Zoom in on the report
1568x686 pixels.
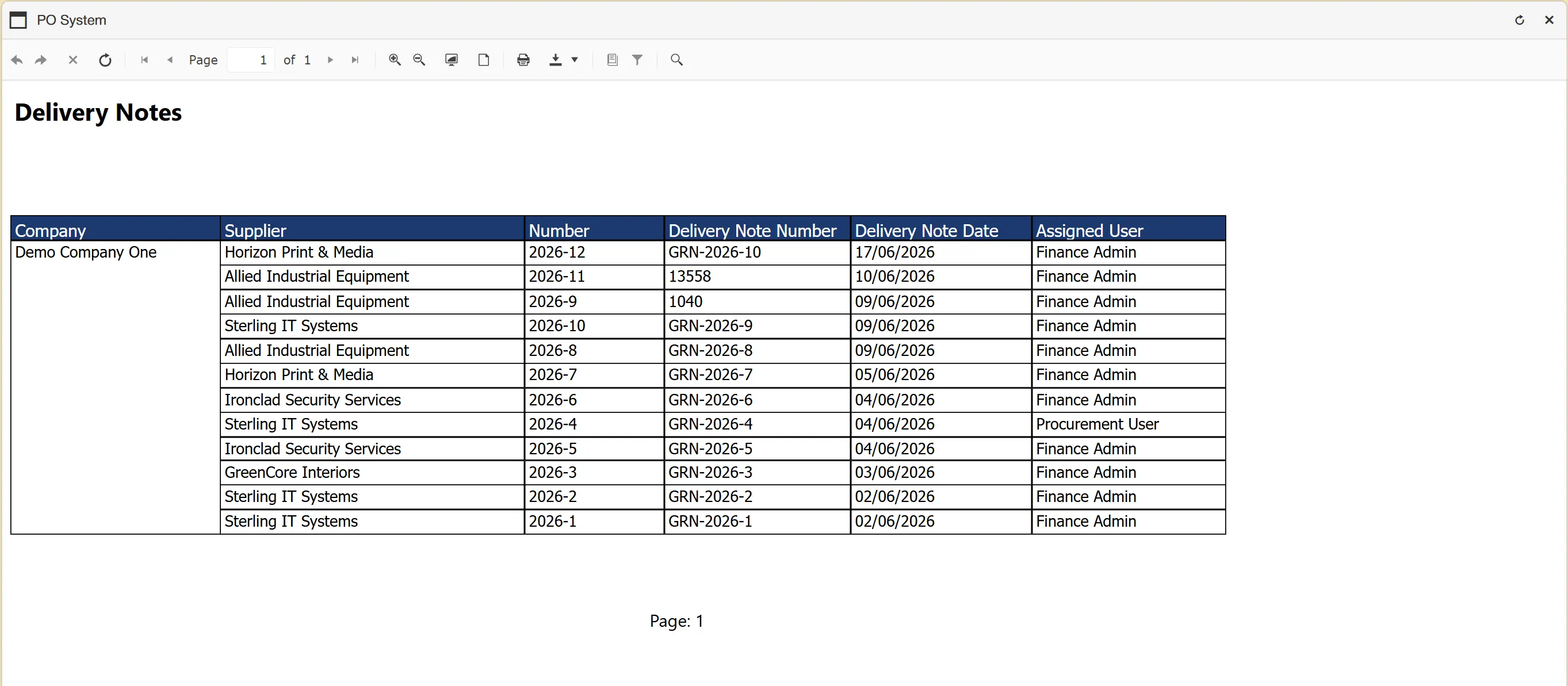click(x=395, y=60)
